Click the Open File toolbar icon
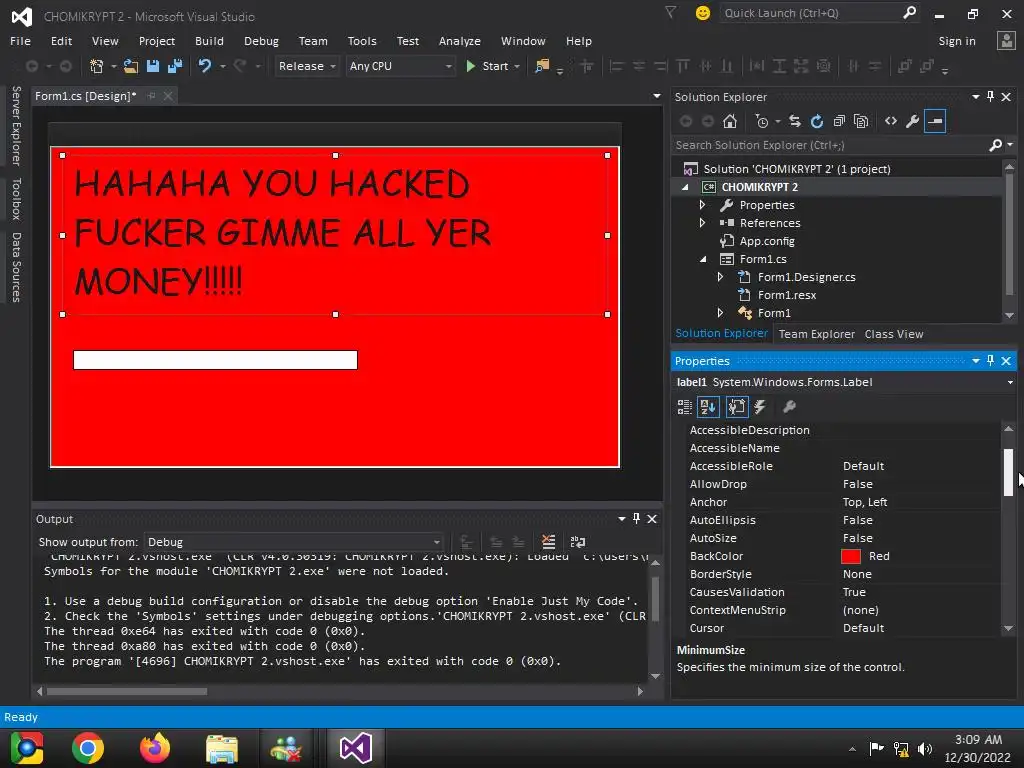 [131, 66]
